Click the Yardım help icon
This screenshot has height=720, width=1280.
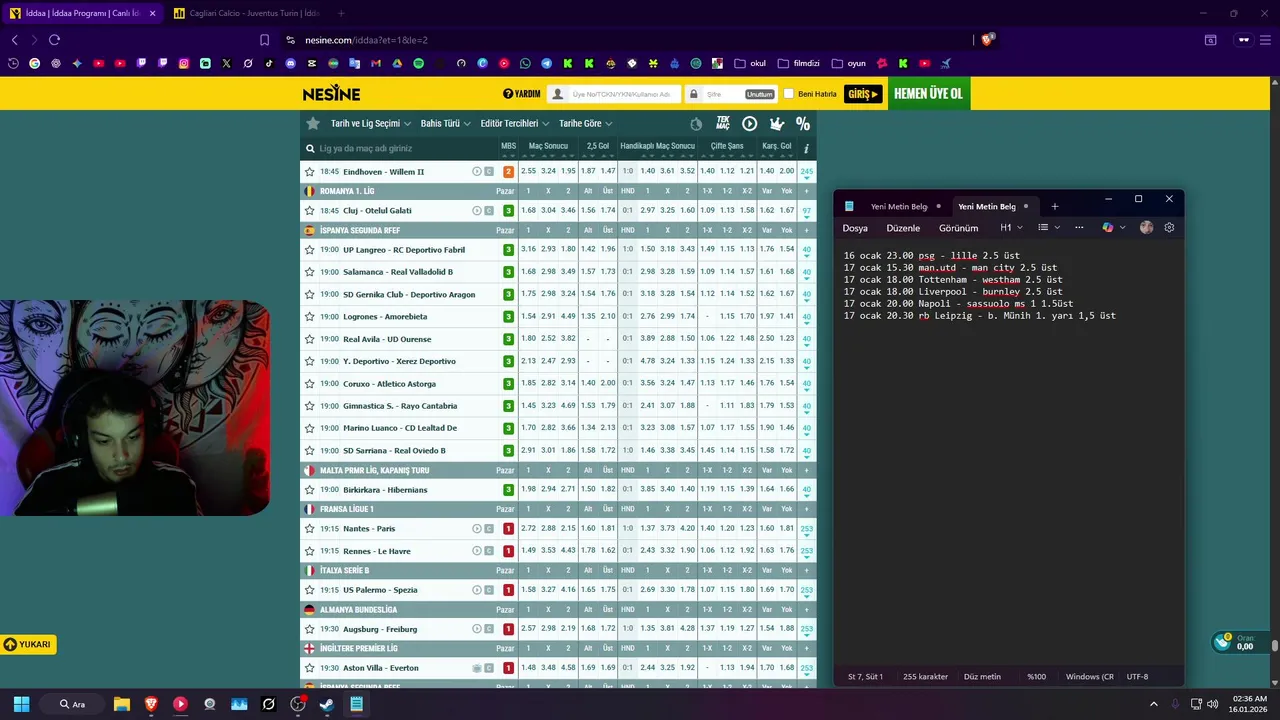pyautogui.click(x=521, y=94)
